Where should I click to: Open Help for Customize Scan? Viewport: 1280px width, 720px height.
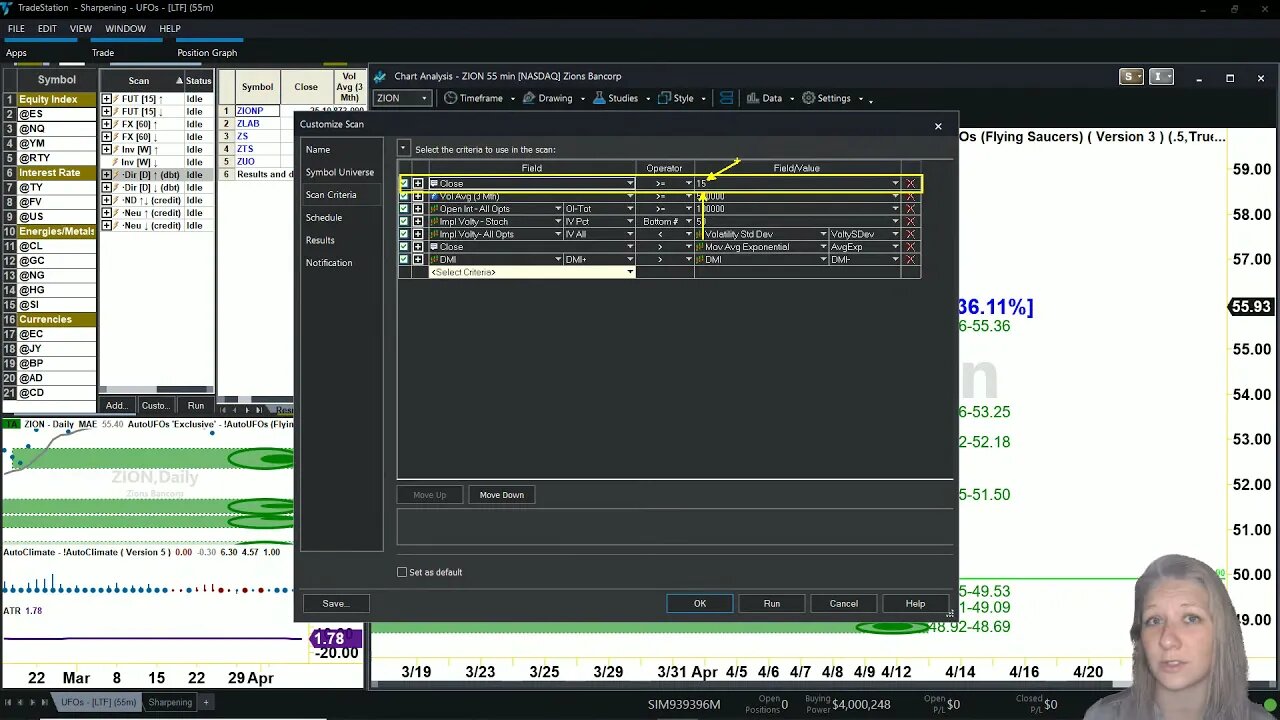coord(915,603)
